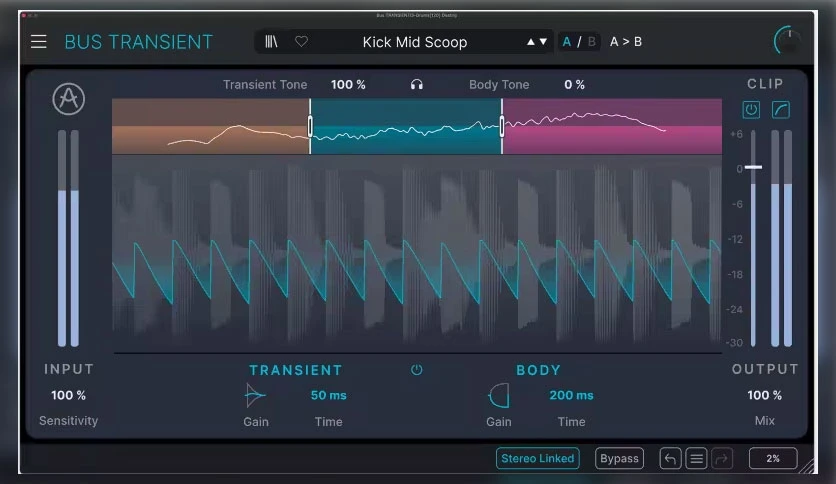Screen dimensions: 836x484
Task: Click the clip threshold slider at 0
Action: pyautogui.click(x=753, y=167)
